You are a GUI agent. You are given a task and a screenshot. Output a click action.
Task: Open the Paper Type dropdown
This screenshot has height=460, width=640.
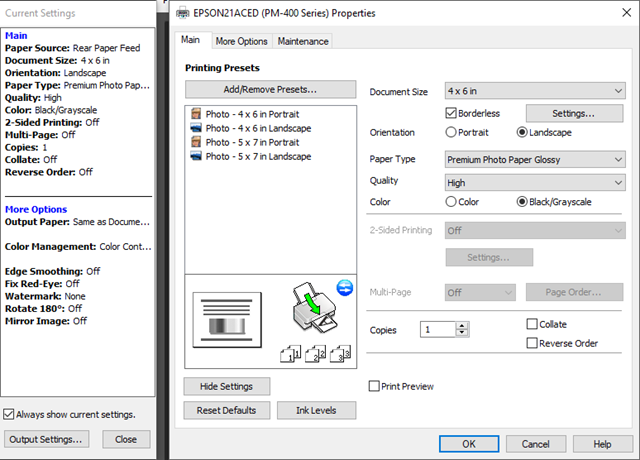pos(535,160)
